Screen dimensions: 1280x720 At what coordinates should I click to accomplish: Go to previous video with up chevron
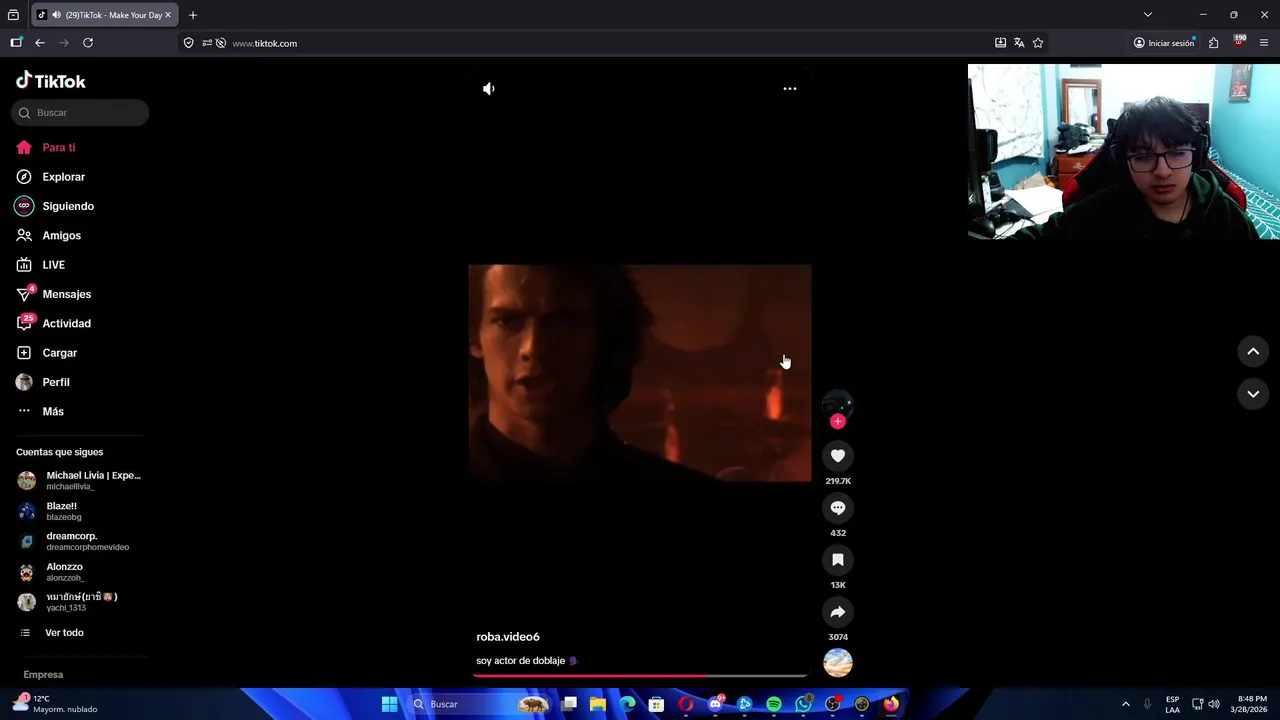1253,352
